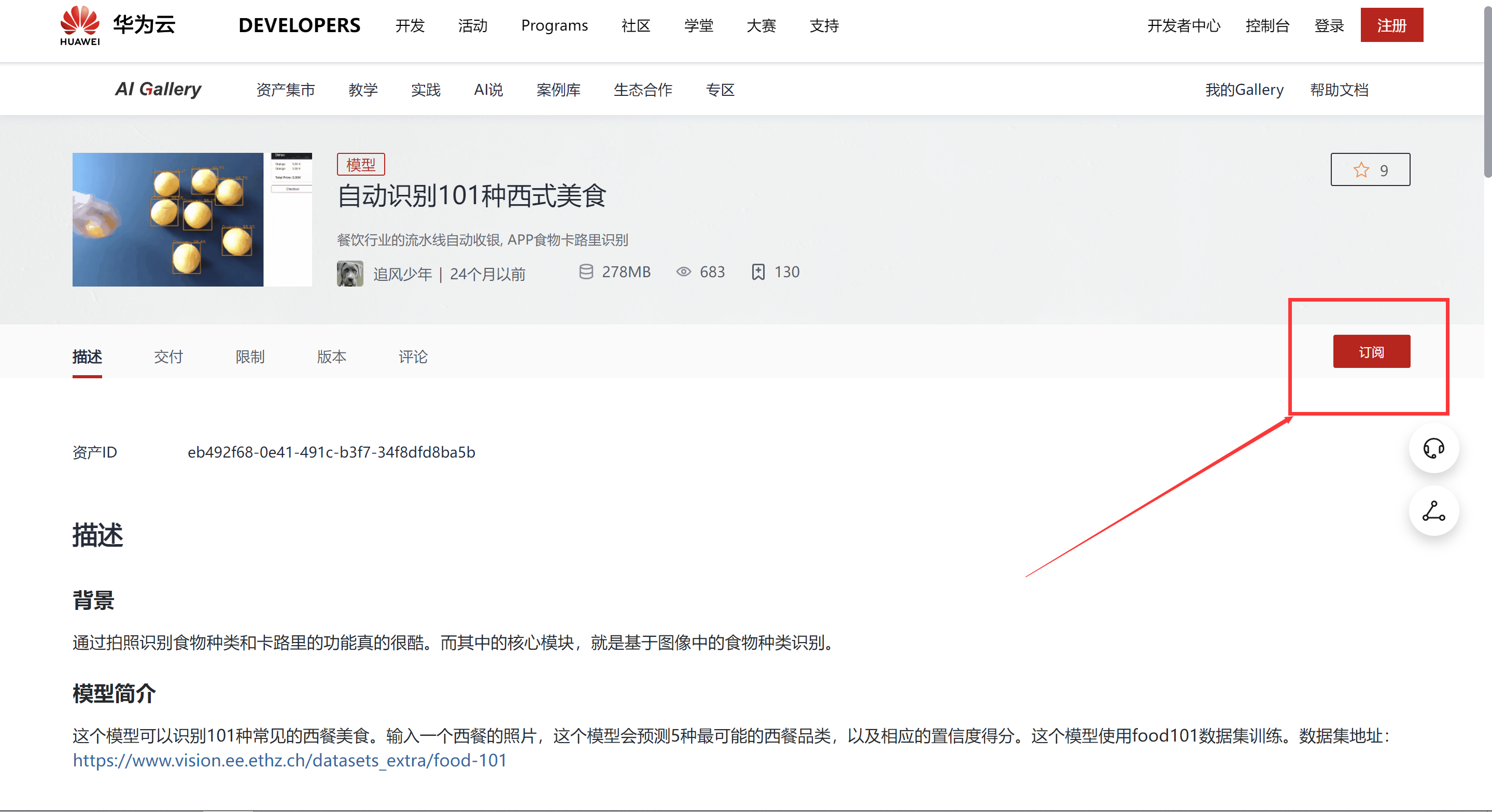The height and width of the screenshot is (812, 1492).
Task: Click the share nodes floating icon
Action: pyautogui.click(x=1433, y=511)
